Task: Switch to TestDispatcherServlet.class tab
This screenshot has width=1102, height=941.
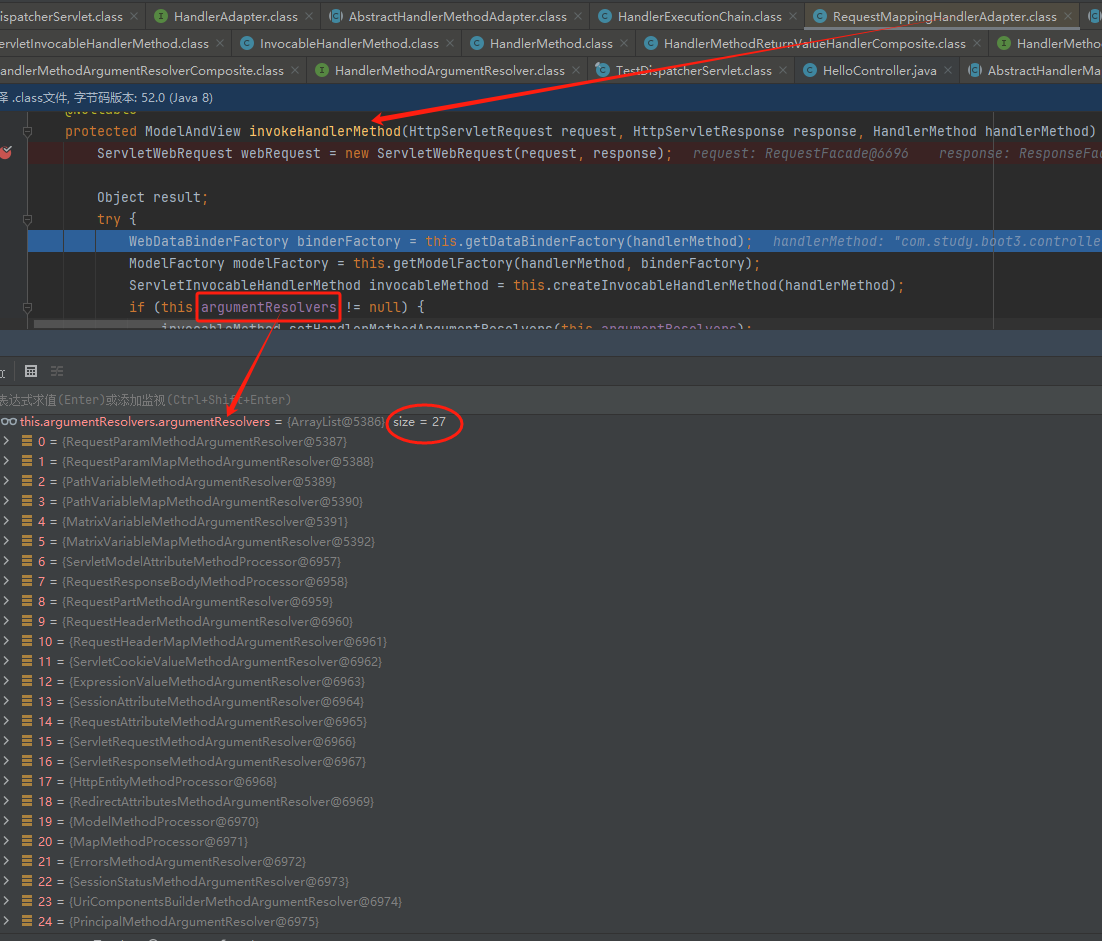Action: [x=693, y=70]
